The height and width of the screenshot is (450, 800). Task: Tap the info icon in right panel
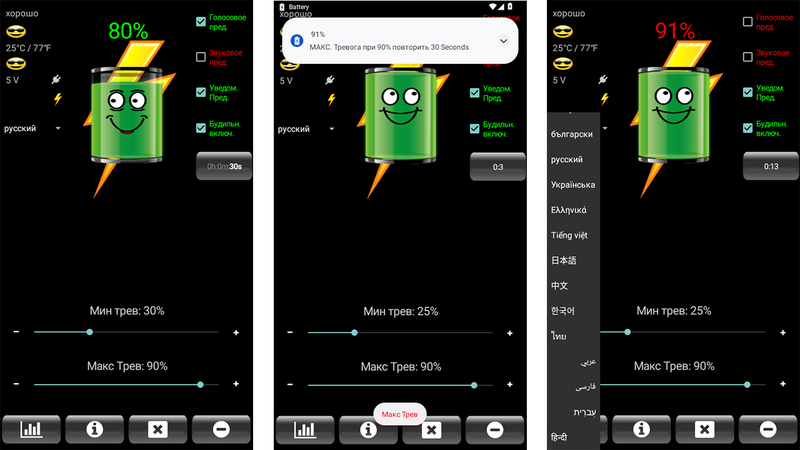tap(641, 429)
